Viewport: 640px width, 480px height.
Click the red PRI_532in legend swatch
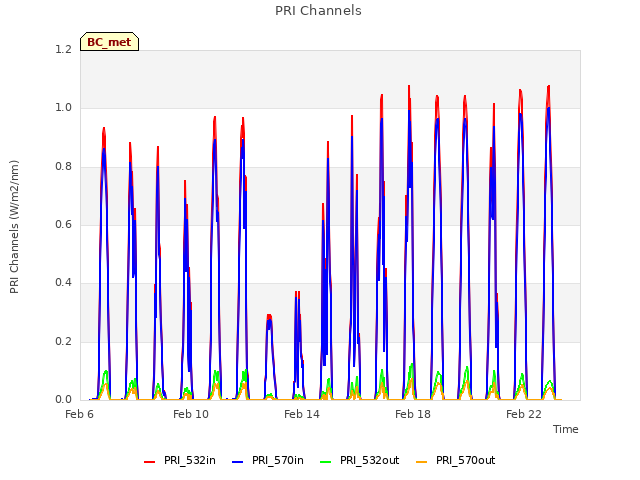149,461
